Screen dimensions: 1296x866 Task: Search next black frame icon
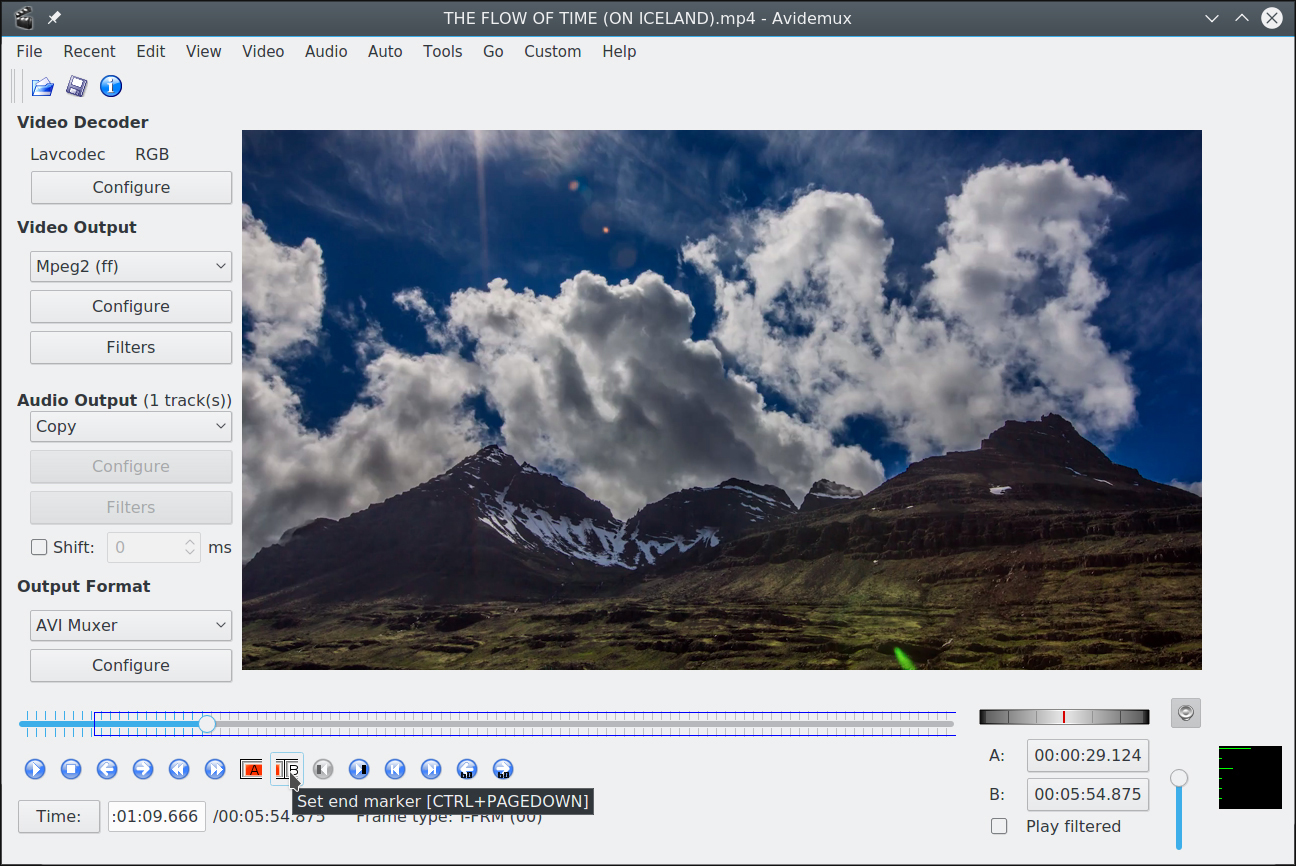(x=359, y=769)
